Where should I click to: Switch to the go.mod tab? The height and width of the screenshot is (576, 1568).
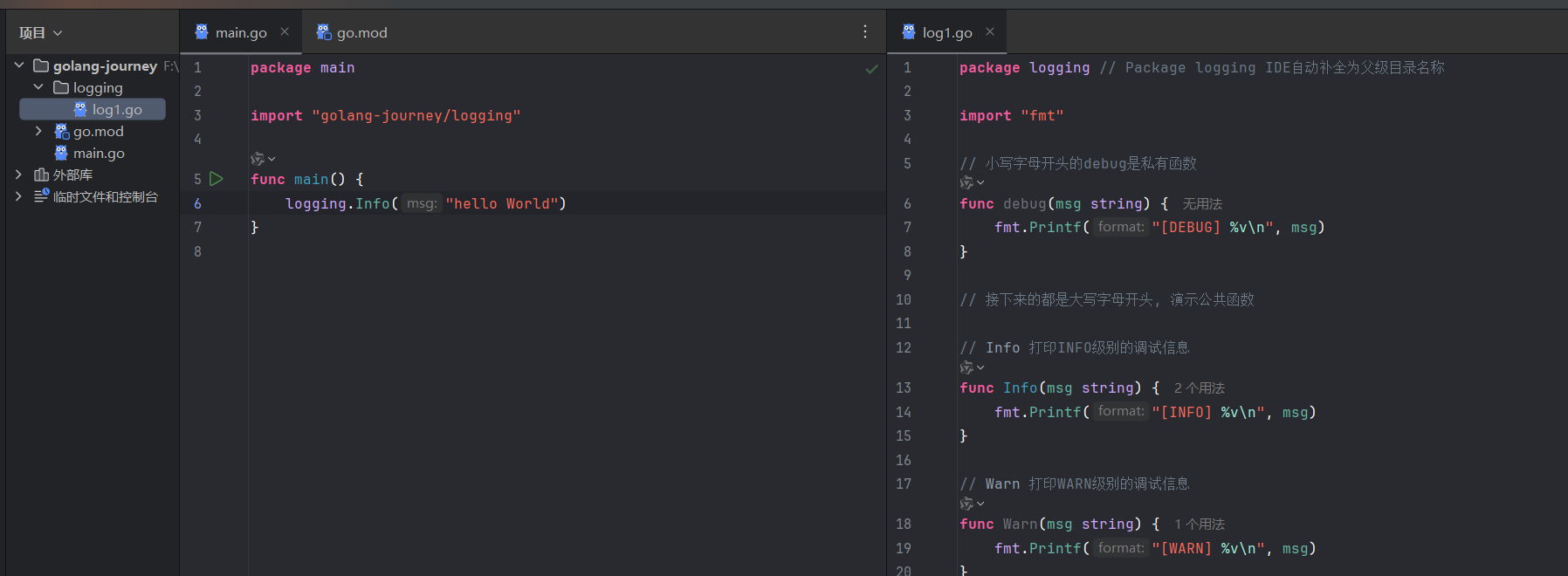coord(352,32)
